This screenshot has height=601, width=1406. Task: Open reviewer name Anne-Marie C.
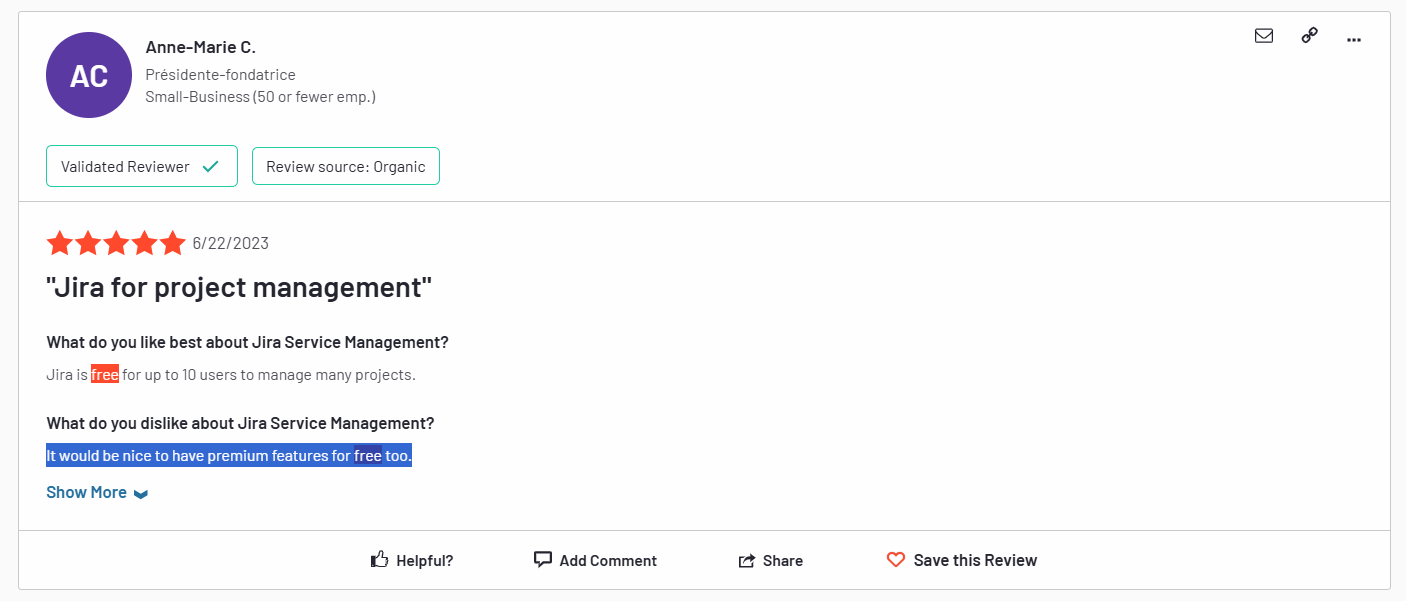201,47
